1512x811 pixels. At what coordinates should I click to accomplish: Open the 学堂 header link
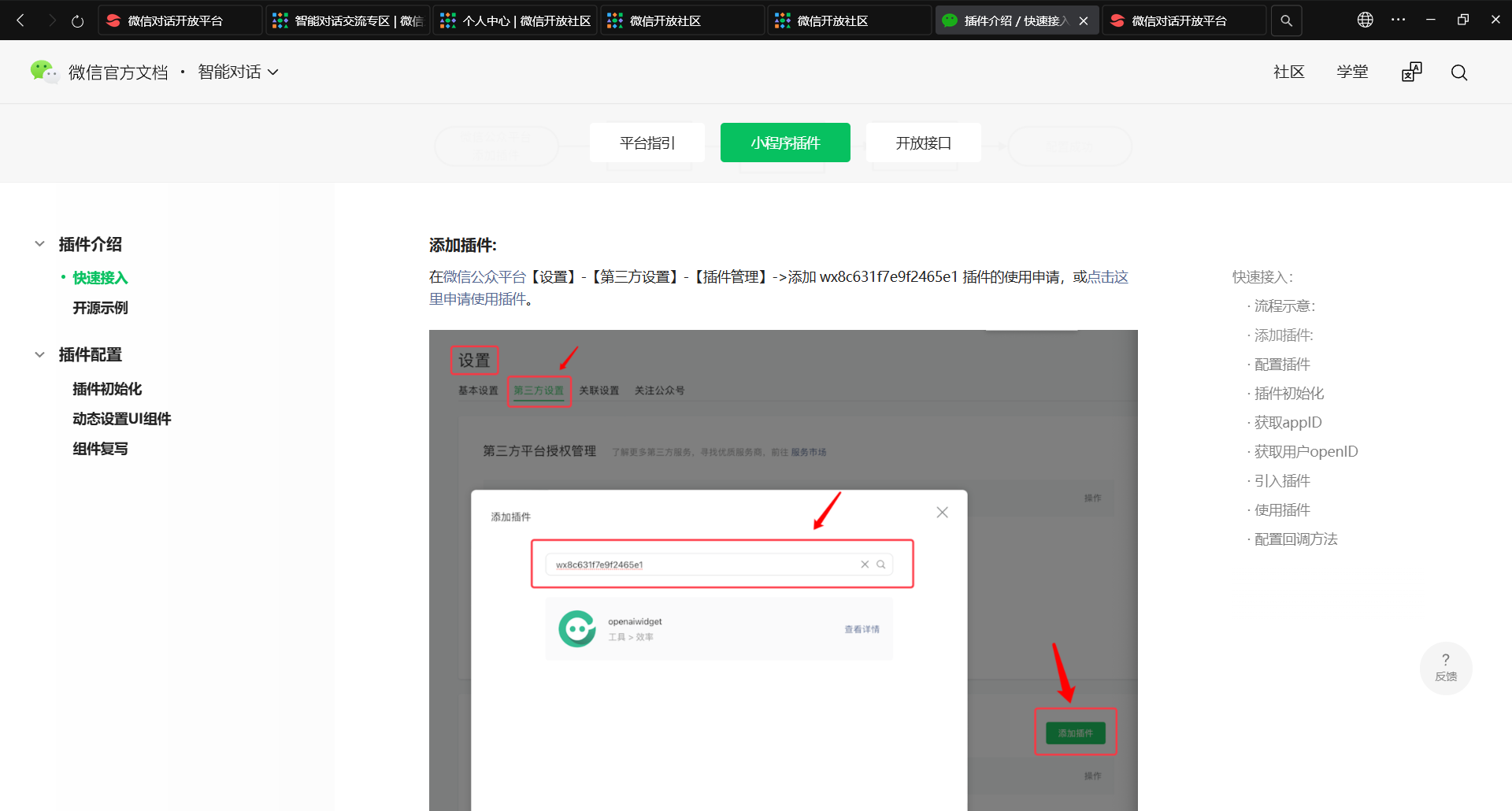click(1352, 72)
